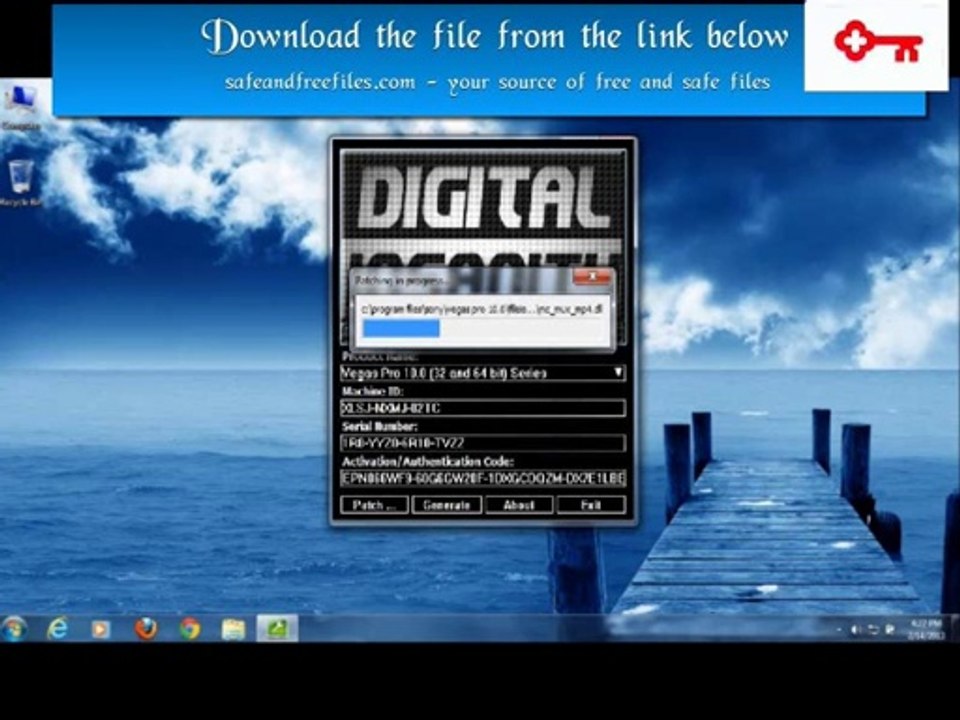Click the About button
960x720 pixels.
(519, 504)
